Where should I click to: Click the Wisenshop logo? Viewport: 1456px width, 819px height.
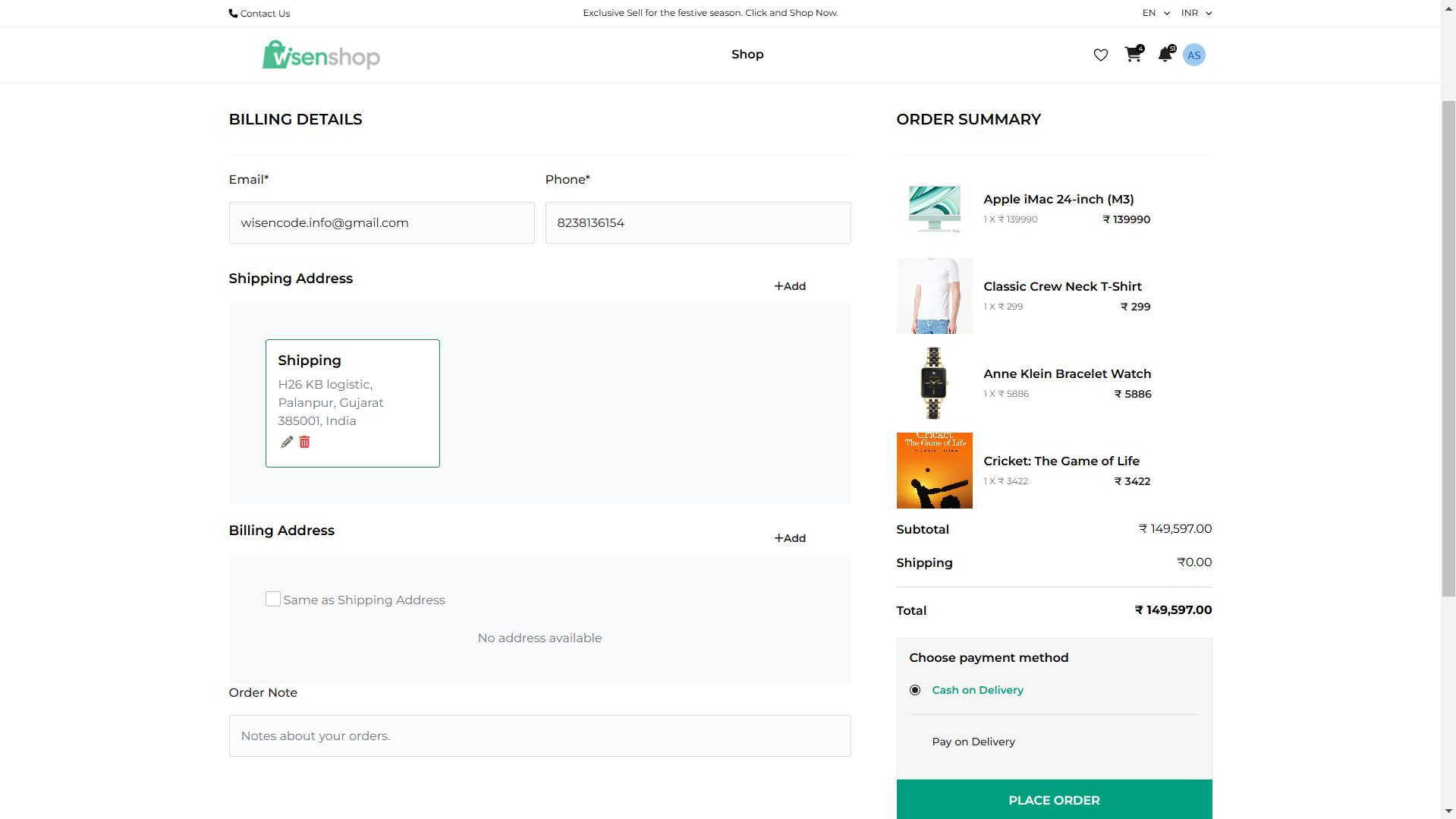click(321, 55)
